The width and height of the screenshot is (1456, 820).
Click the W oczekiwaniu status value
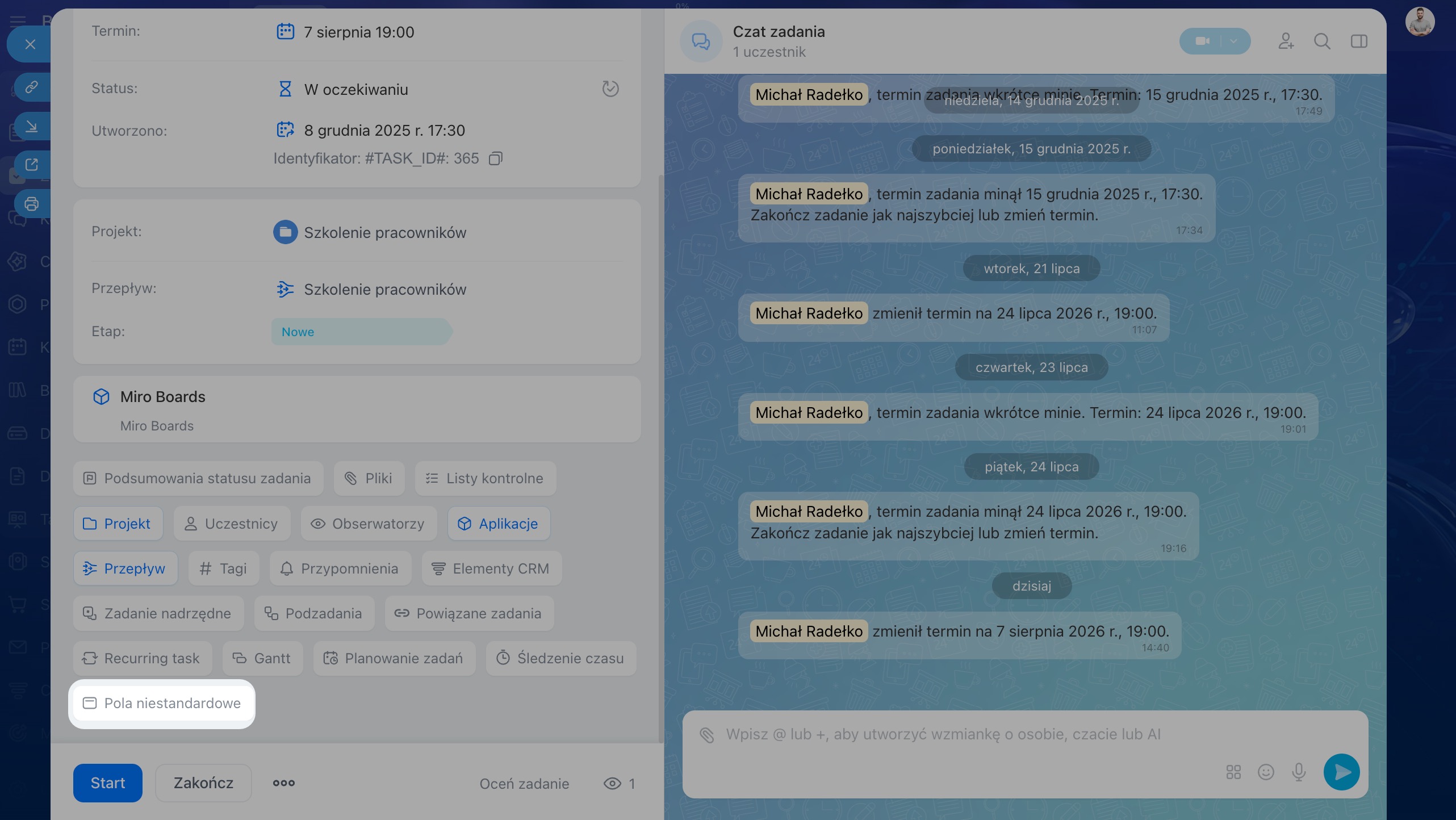pos(356,89)
